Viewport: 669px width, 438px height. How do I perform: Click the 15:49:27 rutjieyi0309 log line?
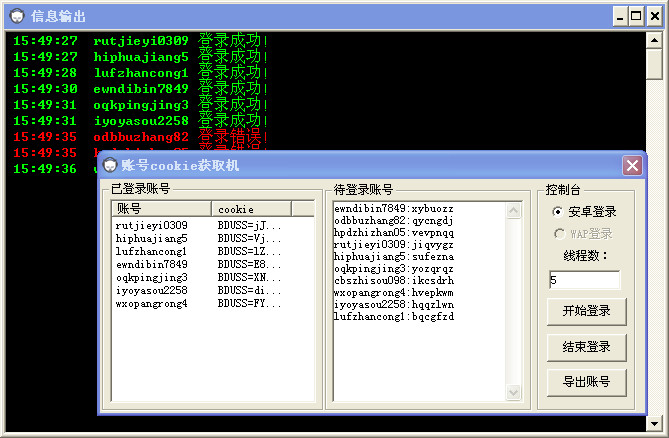tap(140, 41)
